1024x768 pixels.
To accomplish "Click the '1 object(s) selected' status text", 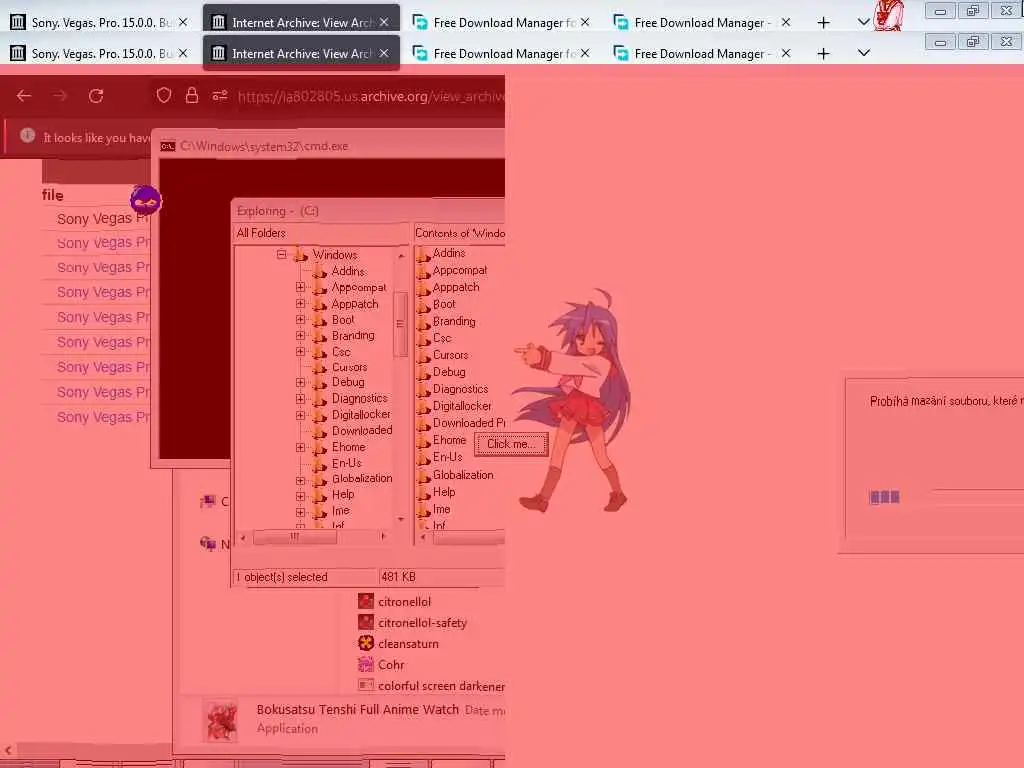I will coord(282,577).
